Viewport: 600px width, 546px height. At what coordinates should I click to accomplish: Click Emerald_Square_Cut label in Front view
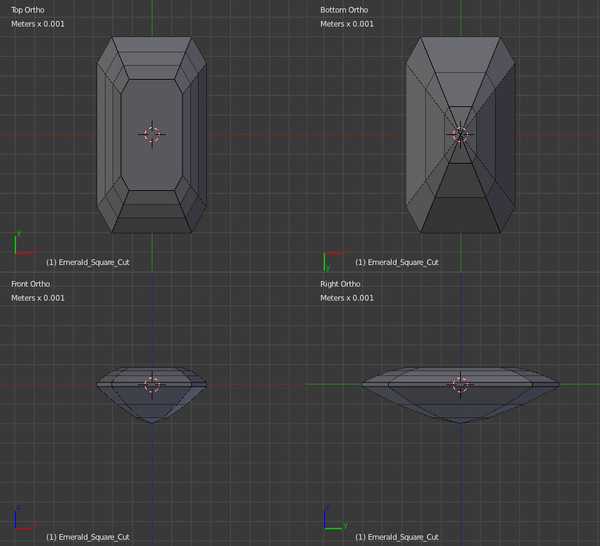coord(88,537)
